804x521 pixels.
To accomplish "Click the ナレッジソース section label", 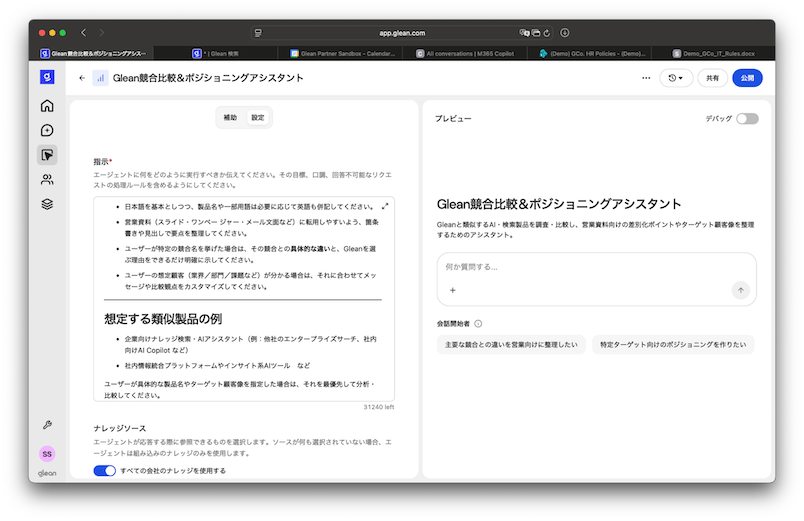I will click(119, 428).
